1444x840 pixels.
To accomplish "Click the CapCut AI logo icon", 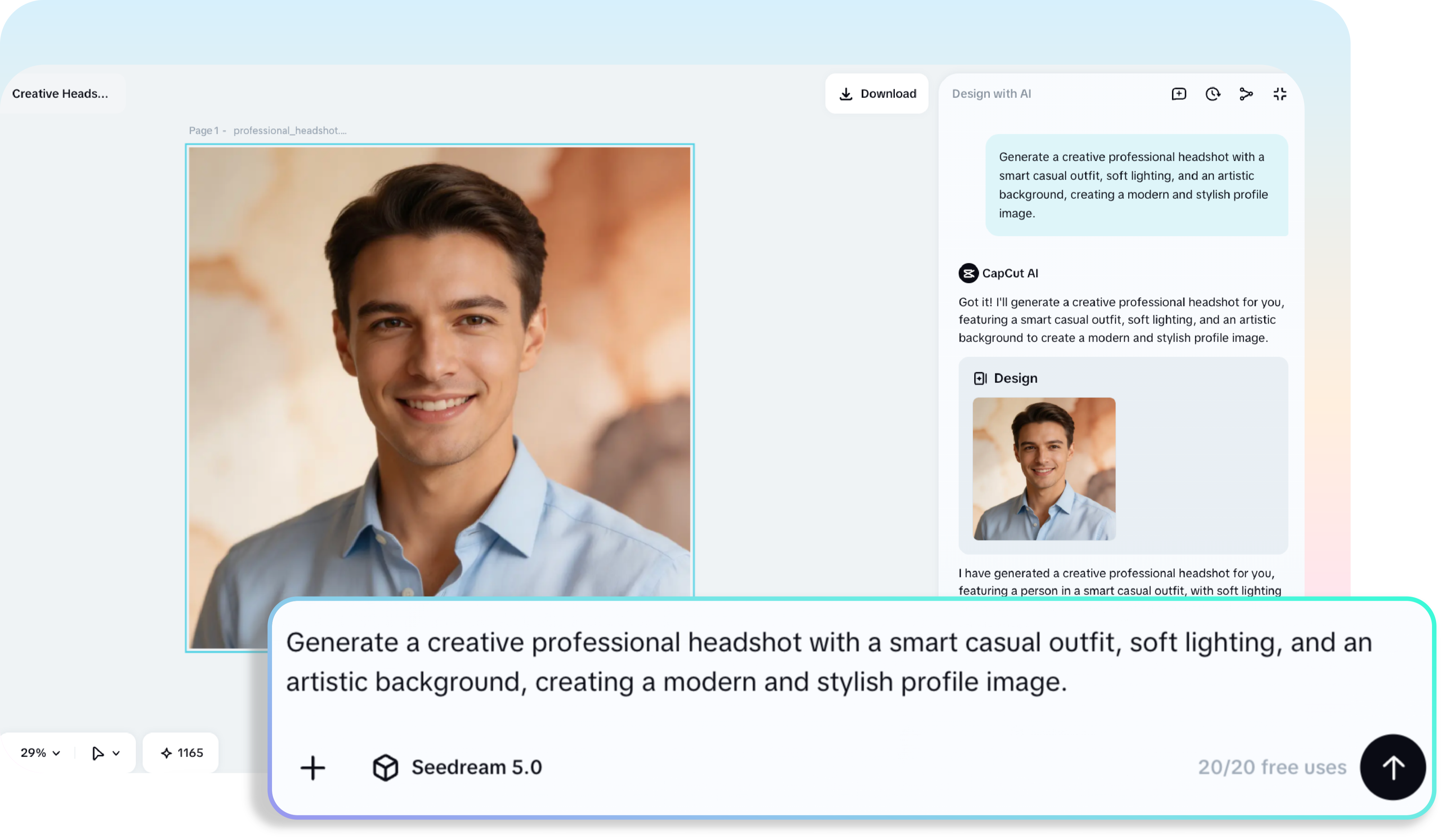I will tap(968, 273).
